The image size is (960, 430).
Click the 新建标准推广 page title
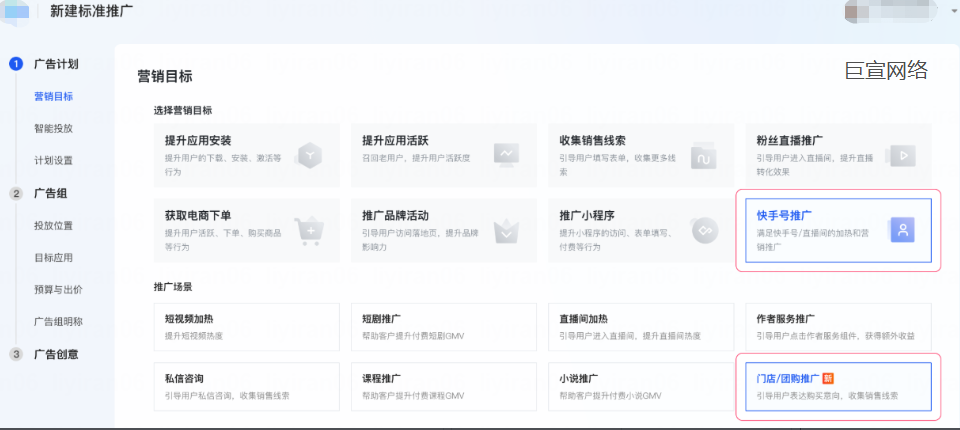coord(91,10)
